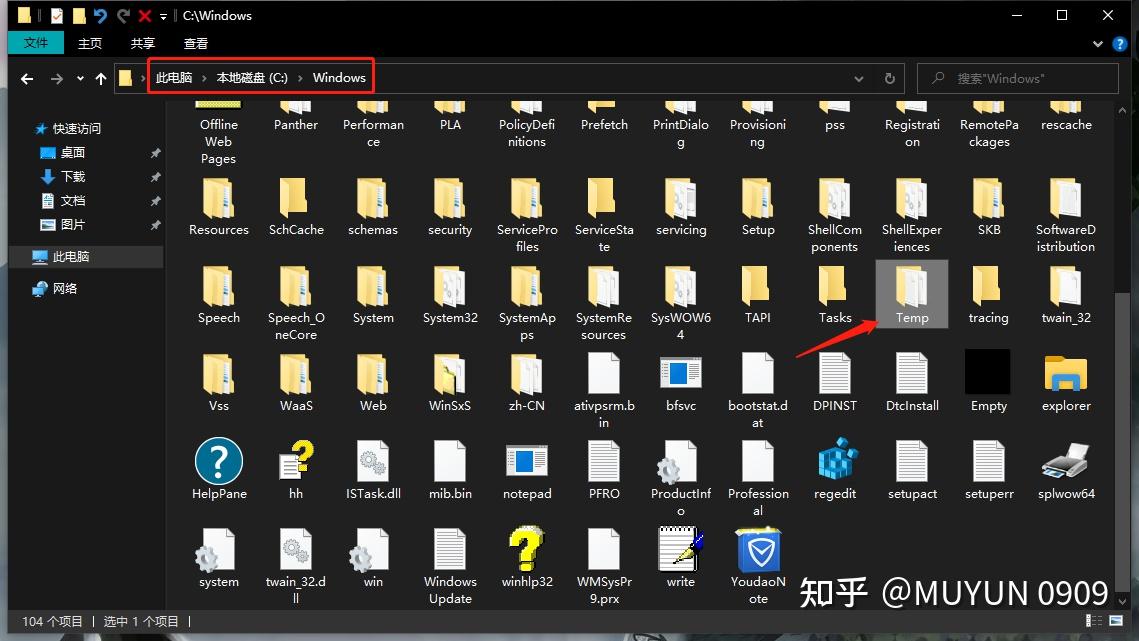
Task: Switch to details view in status bar
Action: click(x=1093, y=620)
